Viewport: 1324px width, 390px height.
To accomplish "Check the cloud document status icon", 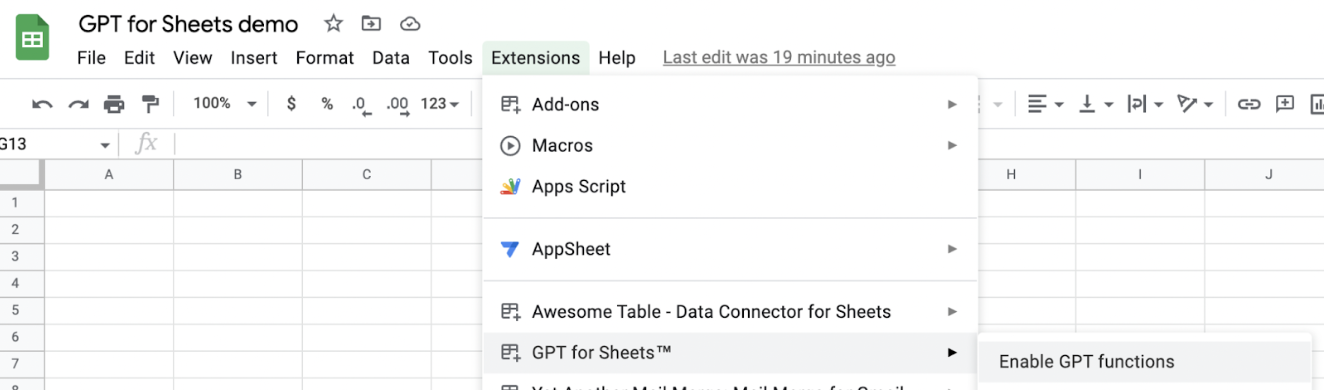I will coord(409,24).
